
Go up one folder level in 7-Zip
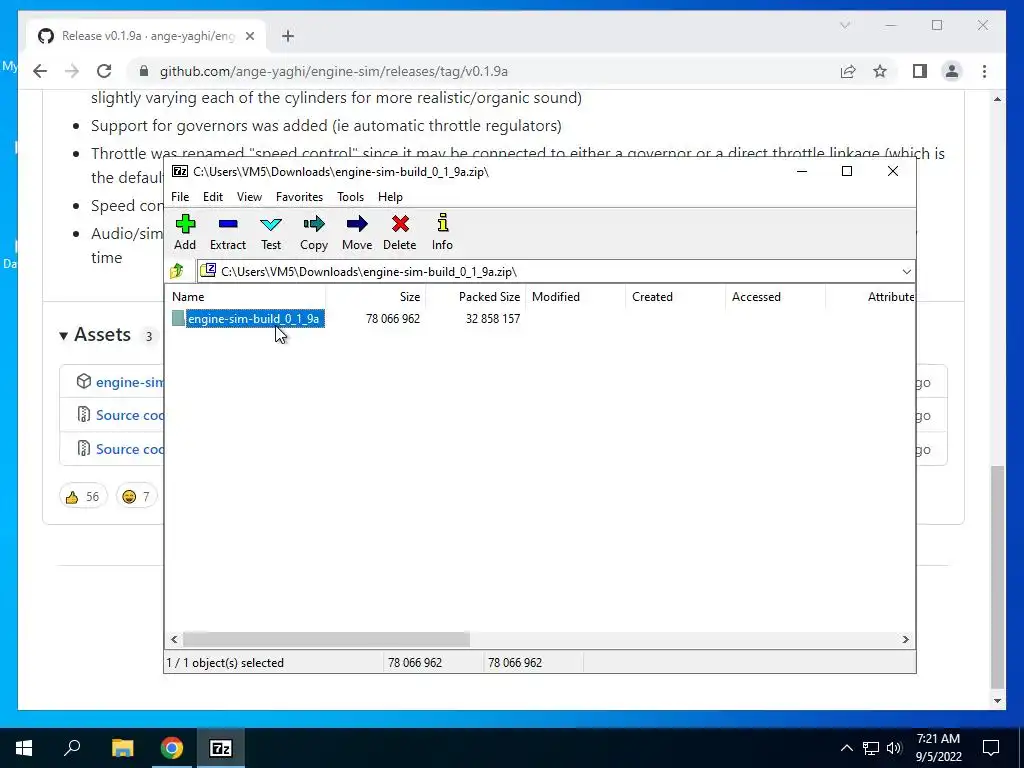[177, 271]
